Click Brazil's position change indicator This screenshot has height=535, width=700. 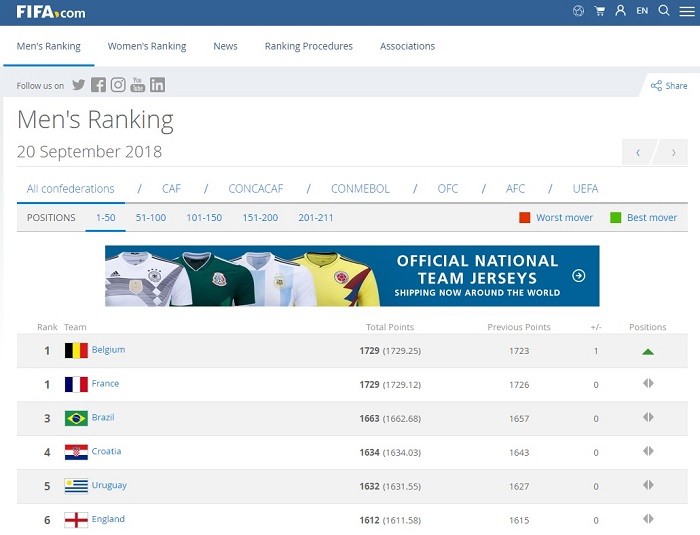tap(648, 418)
